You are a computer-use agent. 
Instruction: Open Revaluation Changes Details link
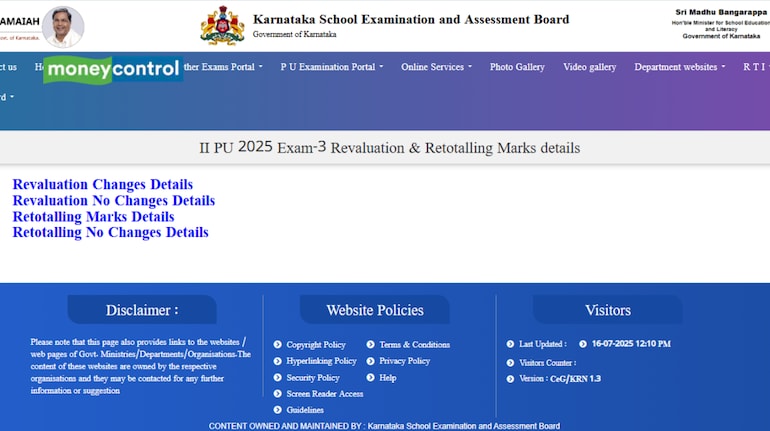point(103,185)
